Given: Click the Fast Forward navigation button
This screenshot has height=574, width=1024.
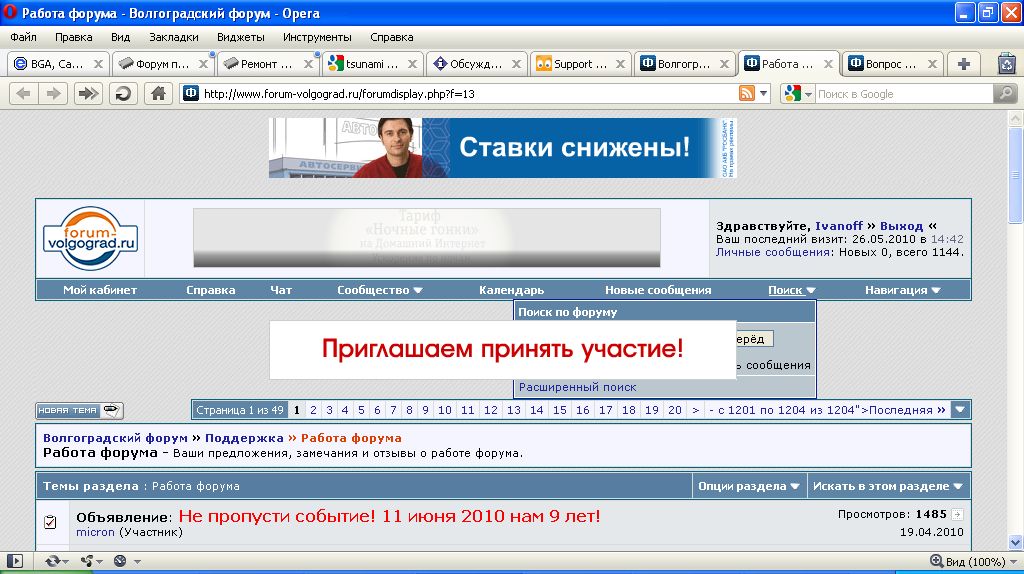Looking at the screenshot, I should pyautogui.click(x=89, y=93).
